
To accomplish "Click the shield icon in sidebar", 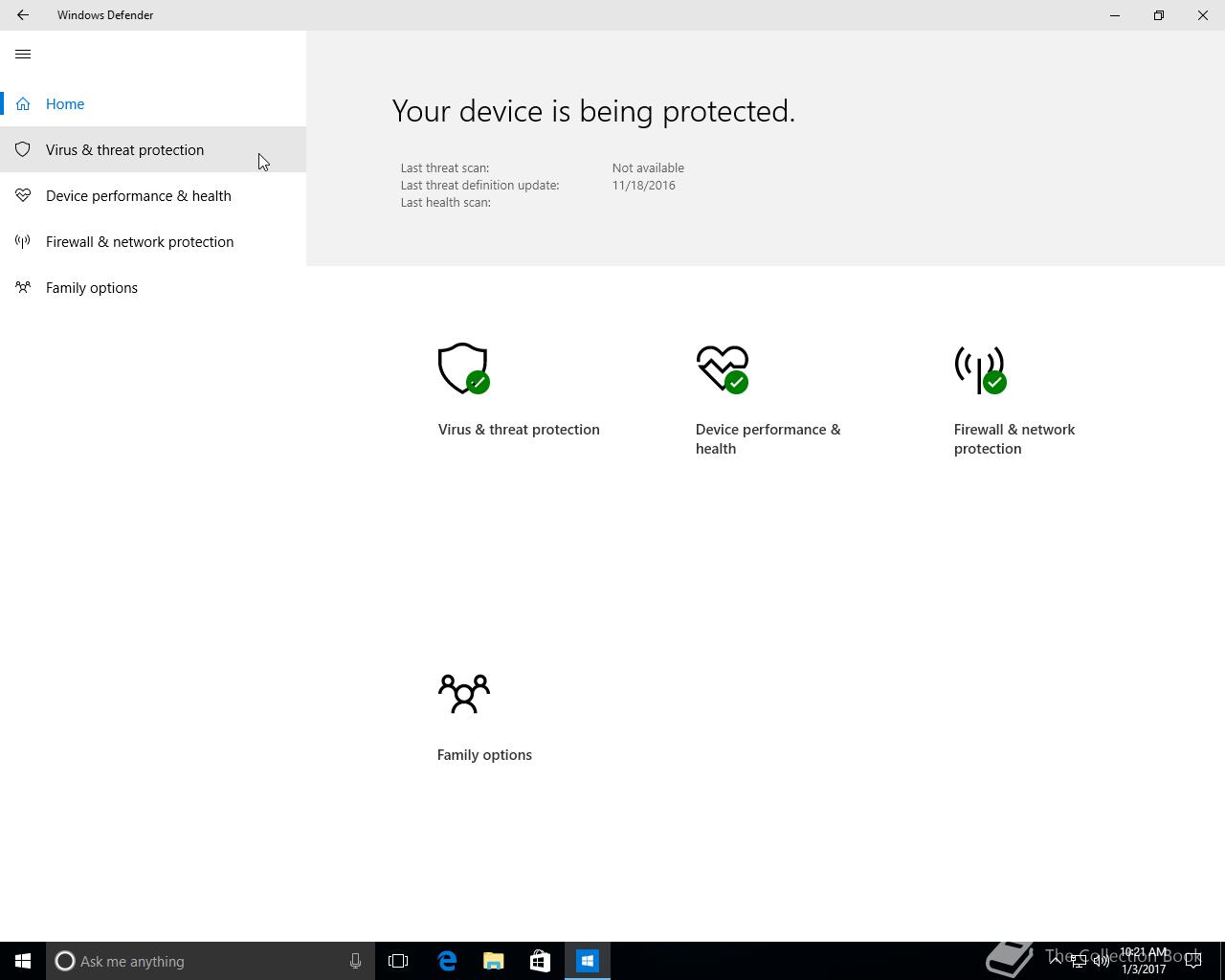I will point(23,149).
